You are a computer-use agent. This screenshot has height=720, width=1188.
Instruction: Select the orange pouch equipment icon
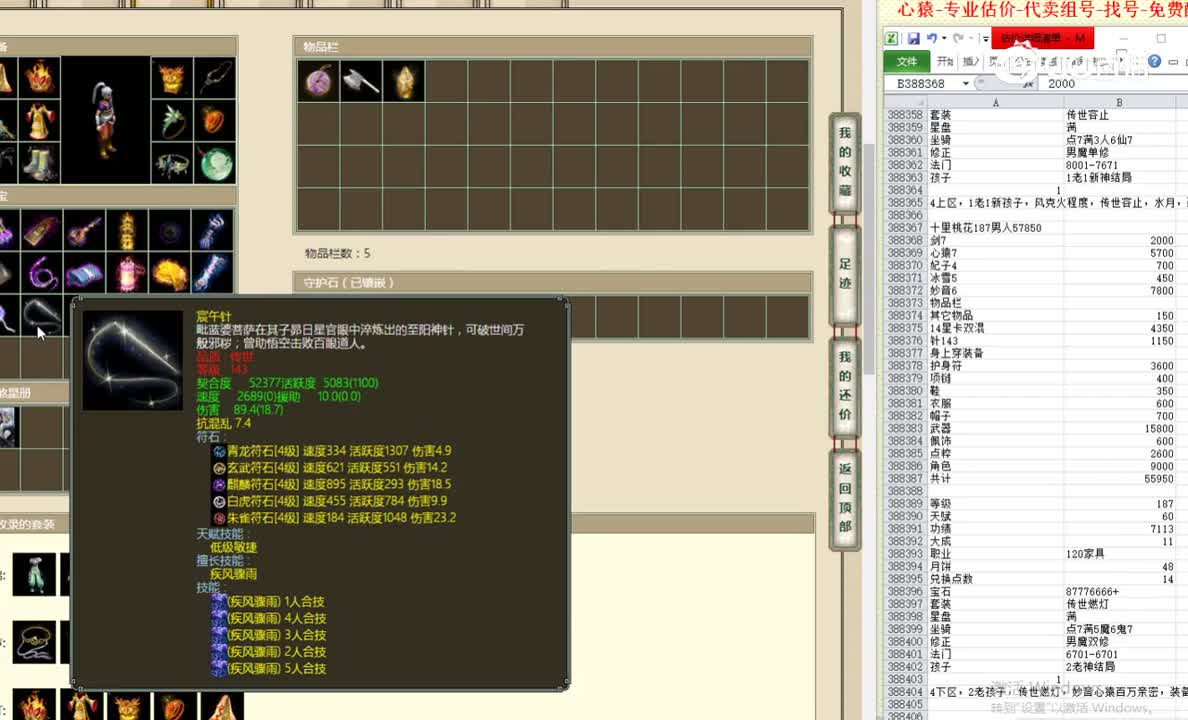click(215, 120)
